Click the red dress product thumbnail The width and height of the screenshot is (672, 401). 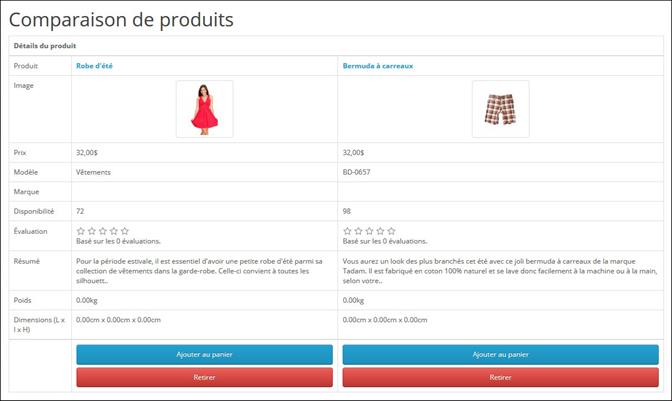pyautogui.click(x=204, y=109)
